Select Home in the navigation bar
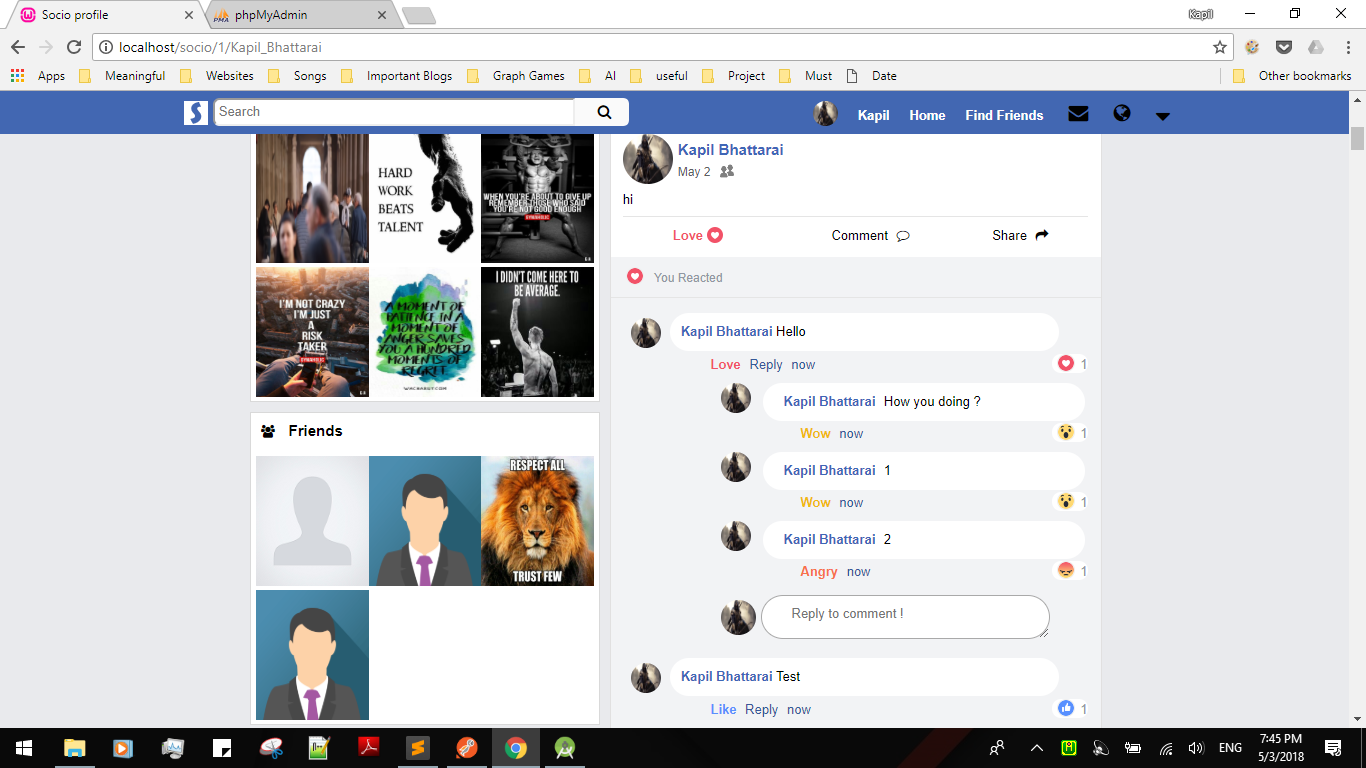Viewport: 1366px width, 768px height. point(926,115)
